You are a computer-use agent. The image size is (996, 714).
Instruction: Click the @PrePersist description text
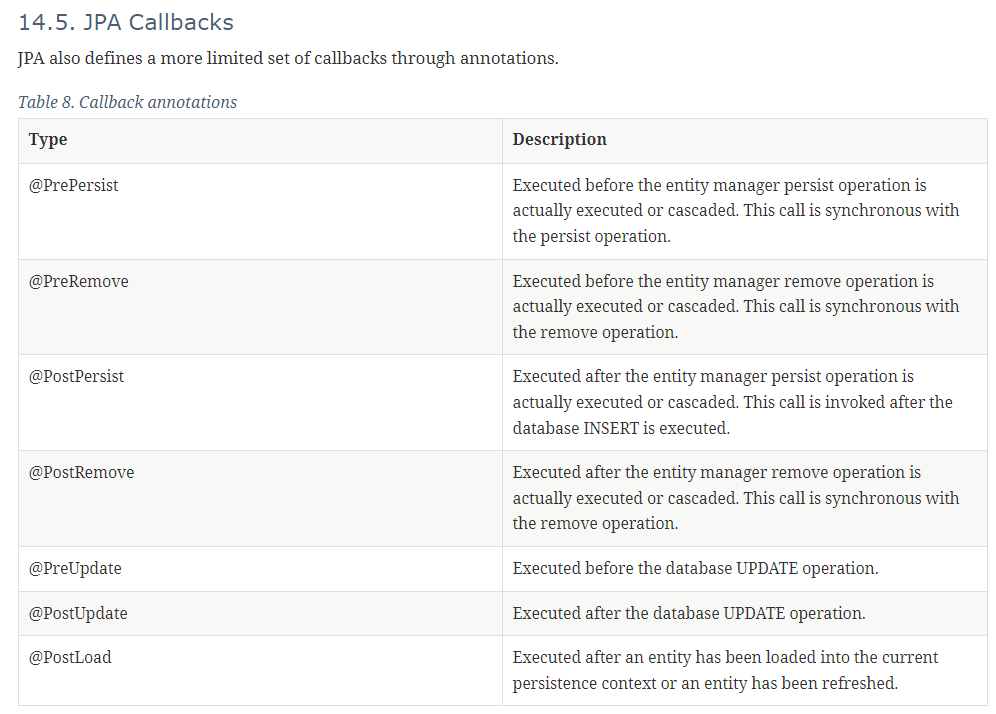click(736, 211)
